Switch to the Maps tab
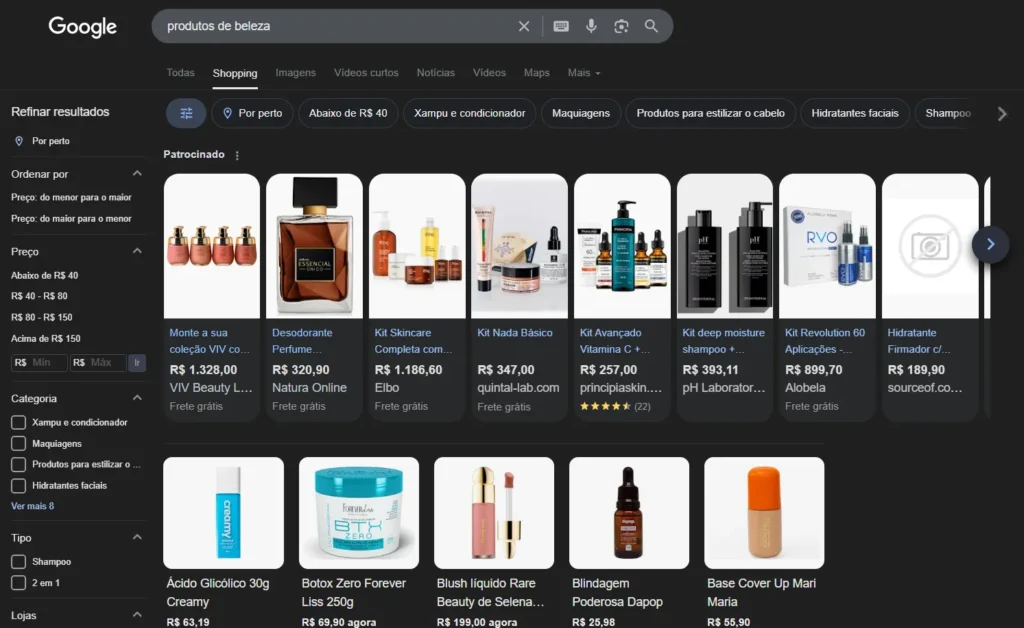The width and height of the screenshot is (1024, 628). 537,72
